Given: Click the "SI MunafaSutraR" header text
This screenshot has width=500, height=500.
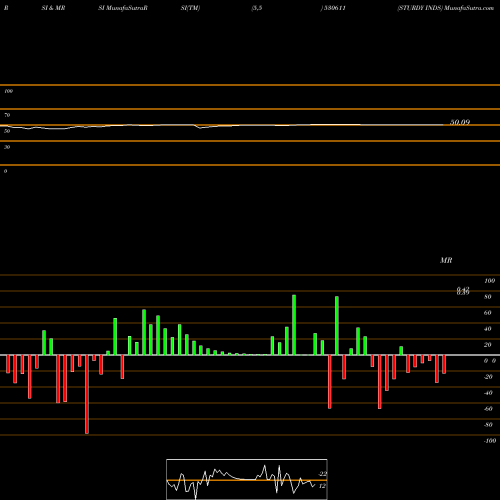Looking at the screenshot, I should pyautogui.click(x=123, y=8).
